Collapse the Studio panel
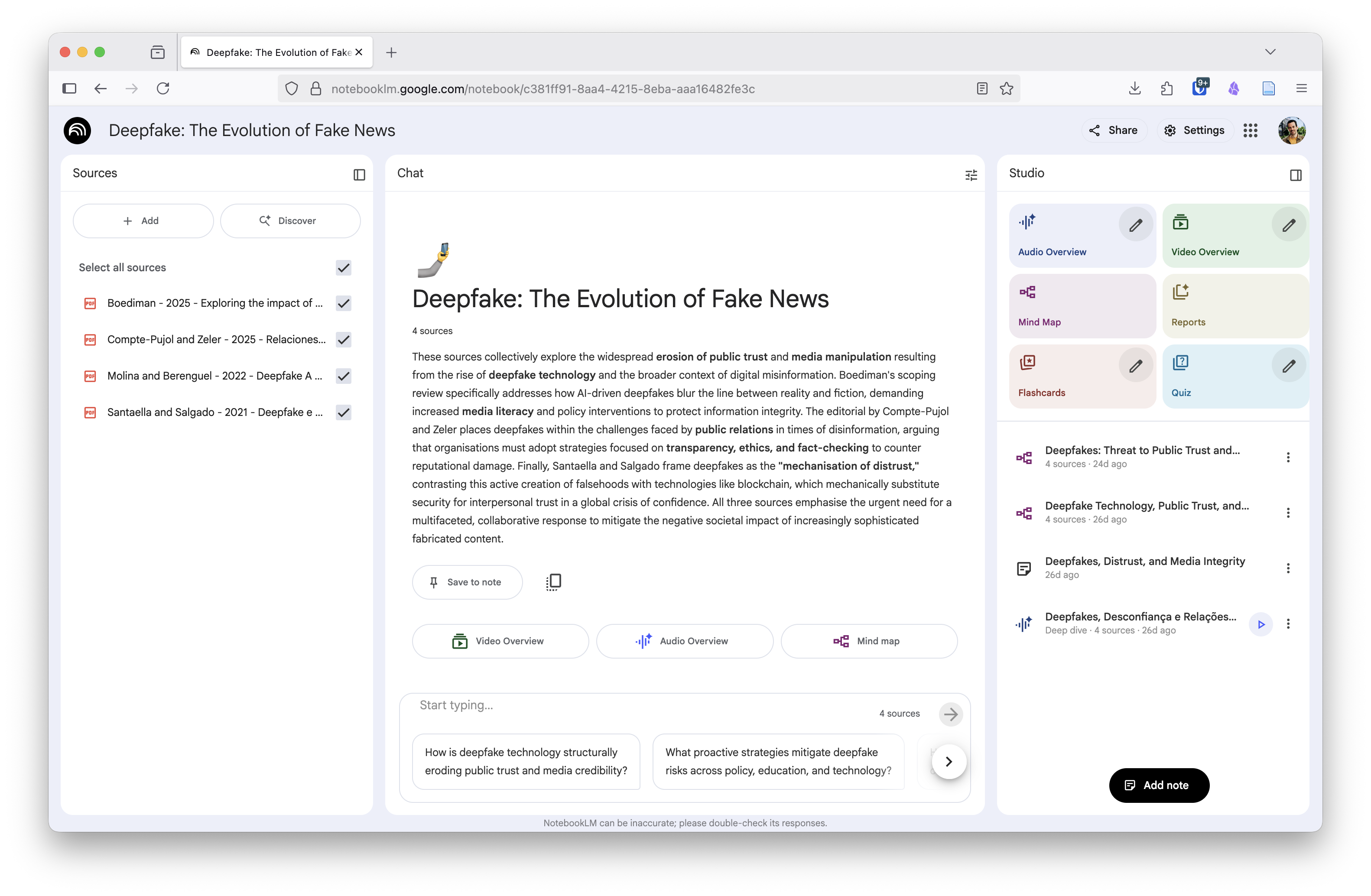The image size is (1371, 896). (1295, 175)
